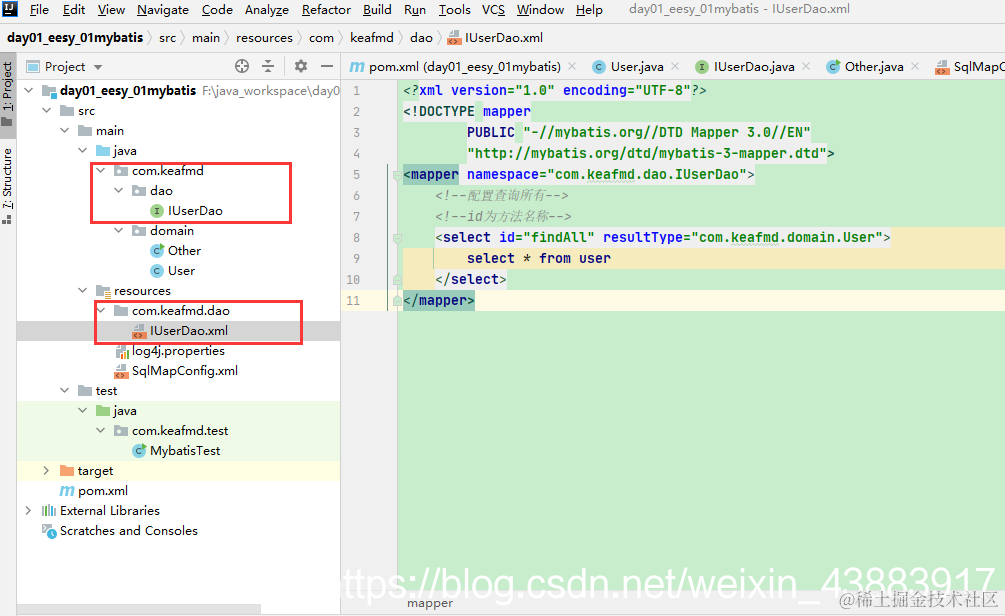Open the Tools menu

[x=454, y=10]
